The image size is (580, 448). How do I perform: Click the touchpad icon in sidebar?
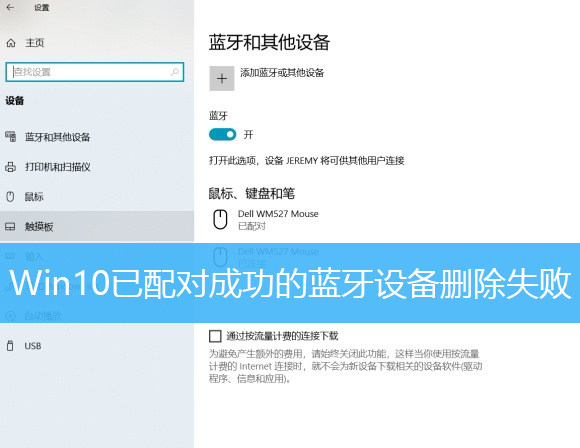pos(10,226)
